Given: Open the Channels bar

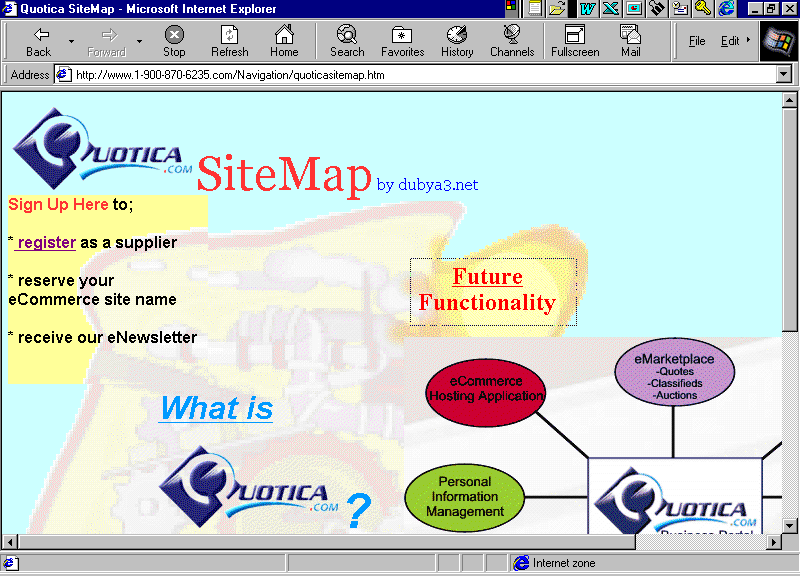Looking at the screenshot, I should tap(512, 41).
